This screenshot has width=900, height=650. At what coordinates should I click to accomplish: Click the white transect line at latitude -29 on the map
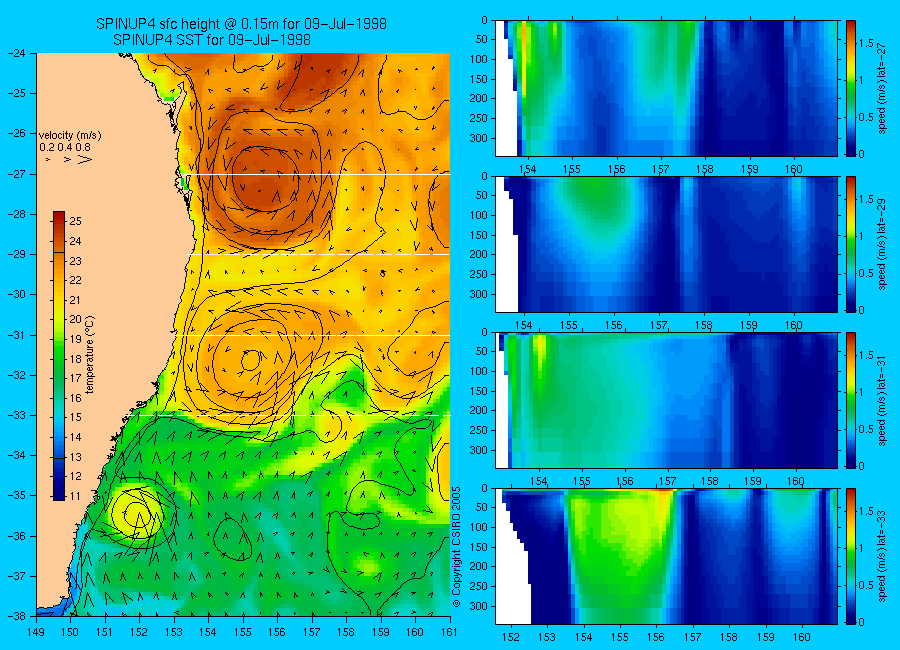click(320, 254)
